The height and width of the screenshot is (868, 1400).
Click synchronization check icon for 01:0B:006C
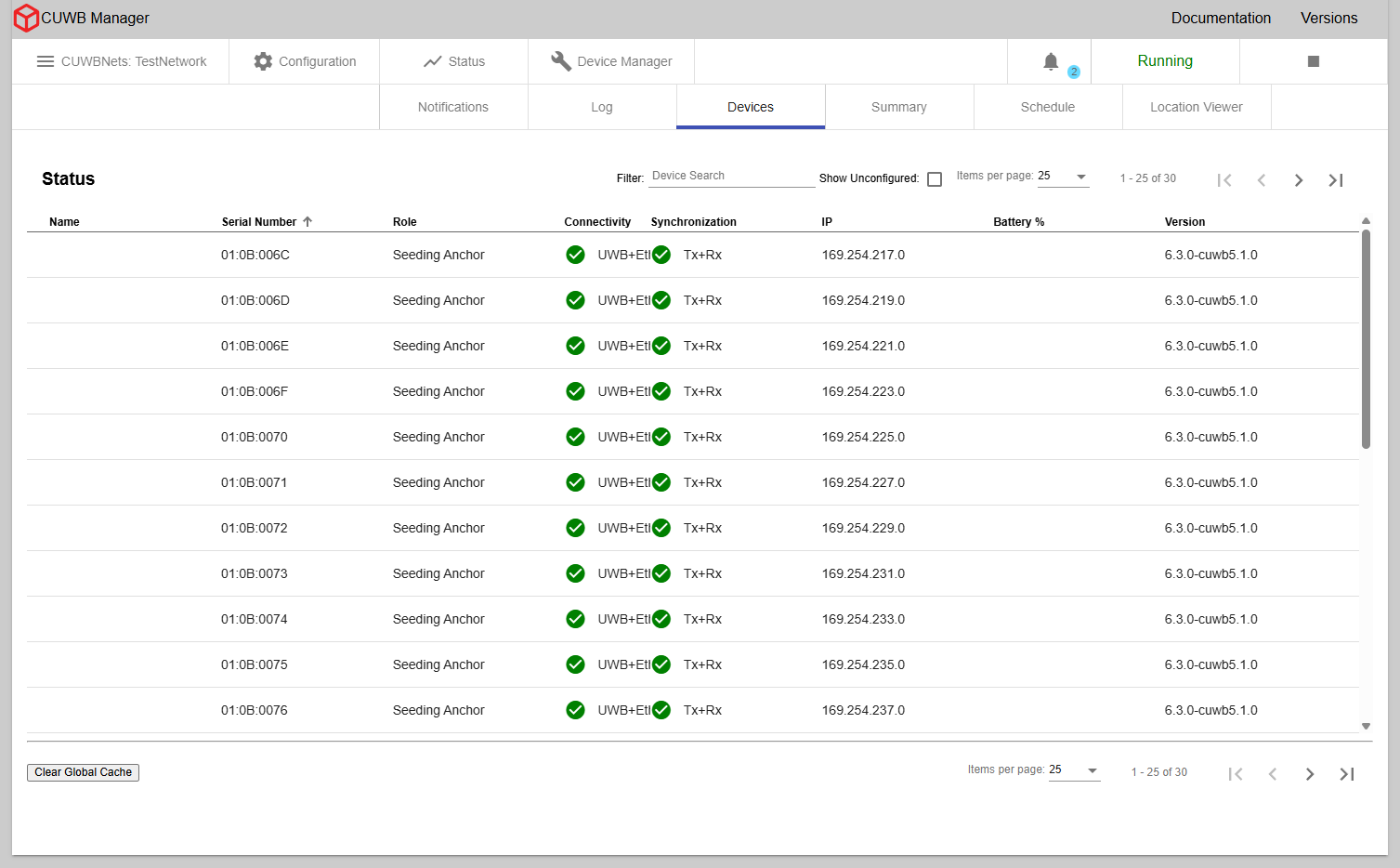[x=661, y=255]
